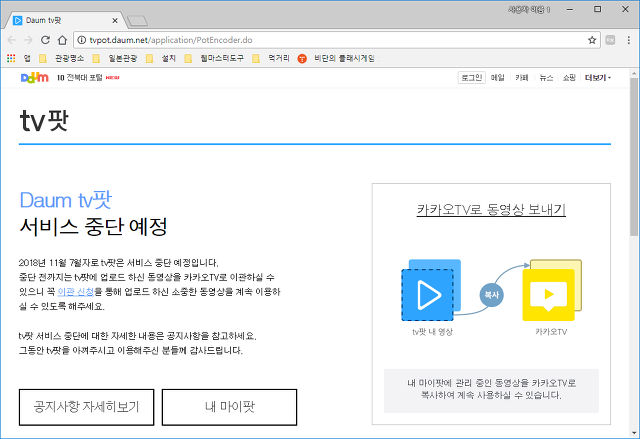Open the 사용자 이름 1 profile menu

coord(529,9)
